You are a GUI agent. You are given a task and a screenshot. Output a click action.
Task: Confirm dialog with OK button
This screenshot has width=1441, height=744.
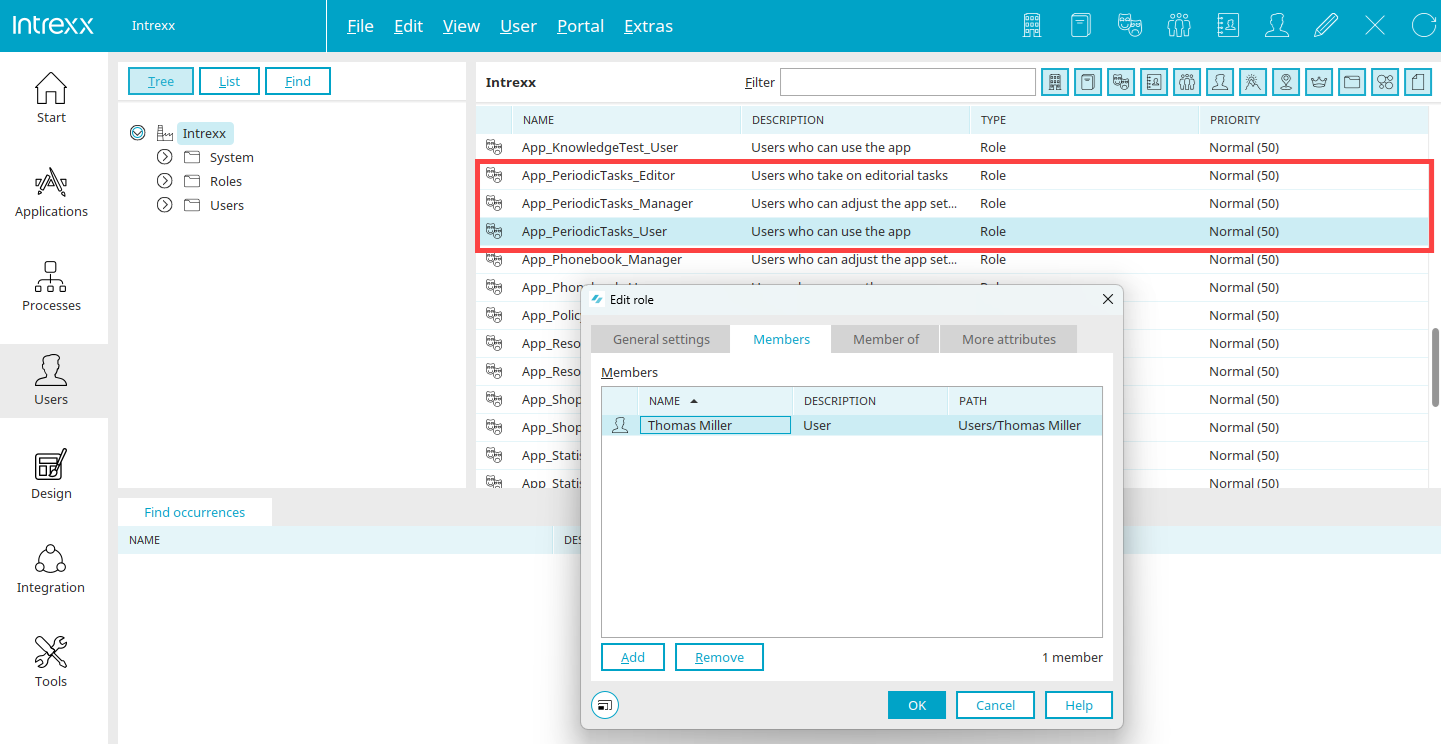(x=917, y=705)
